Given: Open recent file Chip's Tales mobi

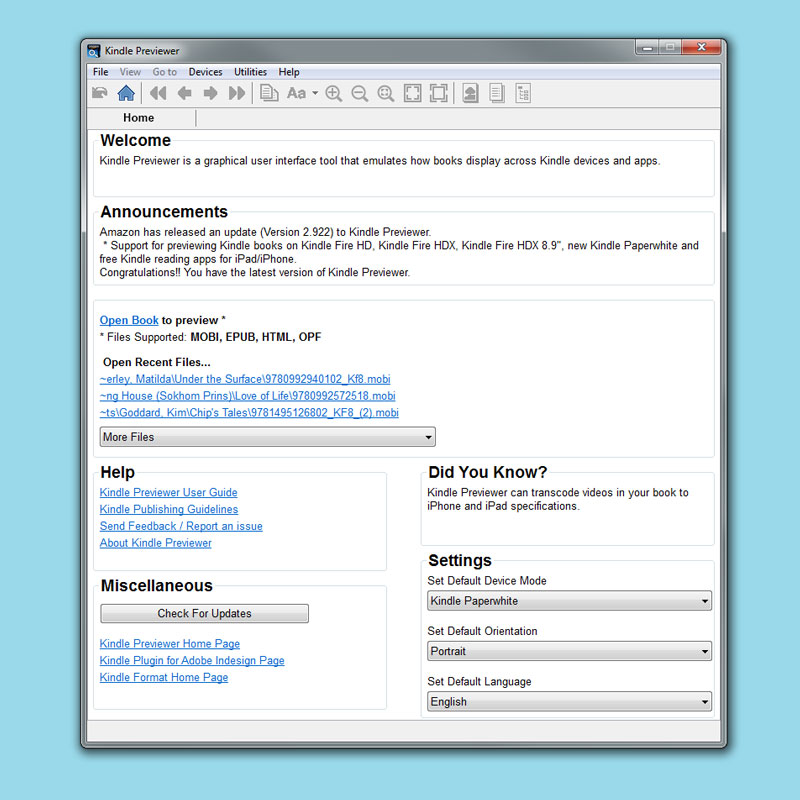Looking at the screenshot, I should point(249,413).
